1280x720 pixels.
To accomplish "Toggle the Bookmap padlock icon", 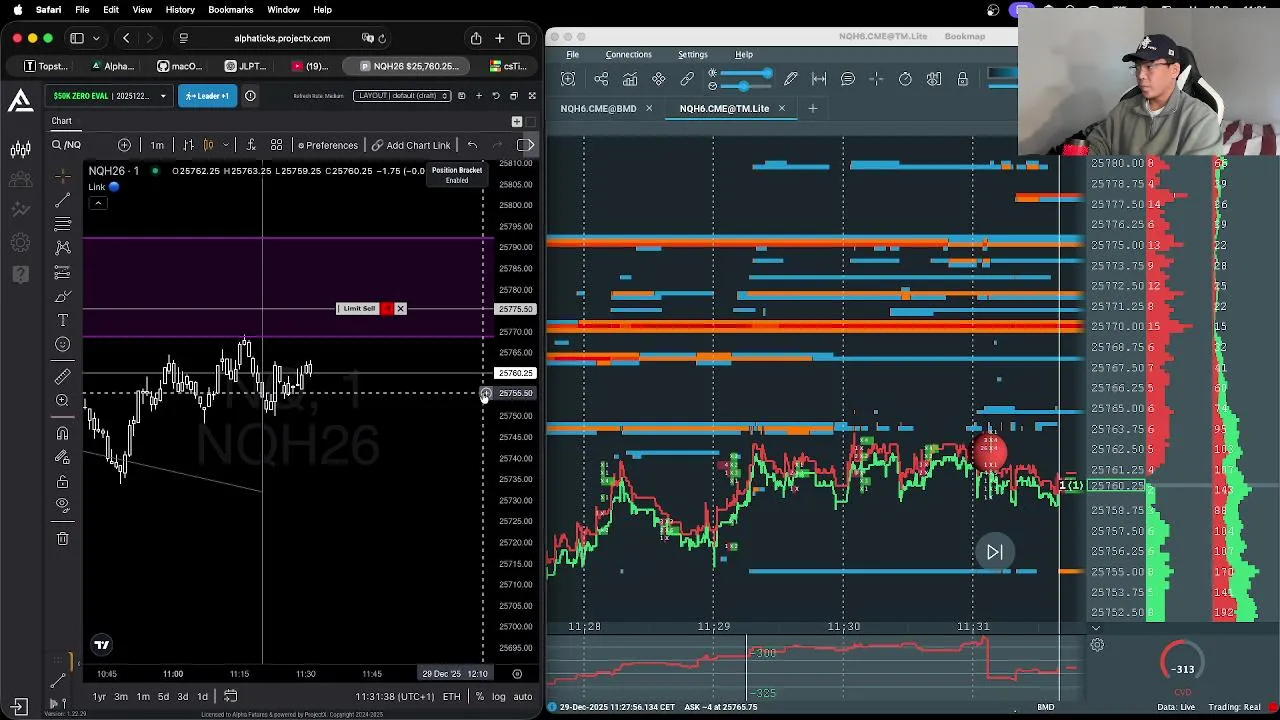I will pos(962,79).
